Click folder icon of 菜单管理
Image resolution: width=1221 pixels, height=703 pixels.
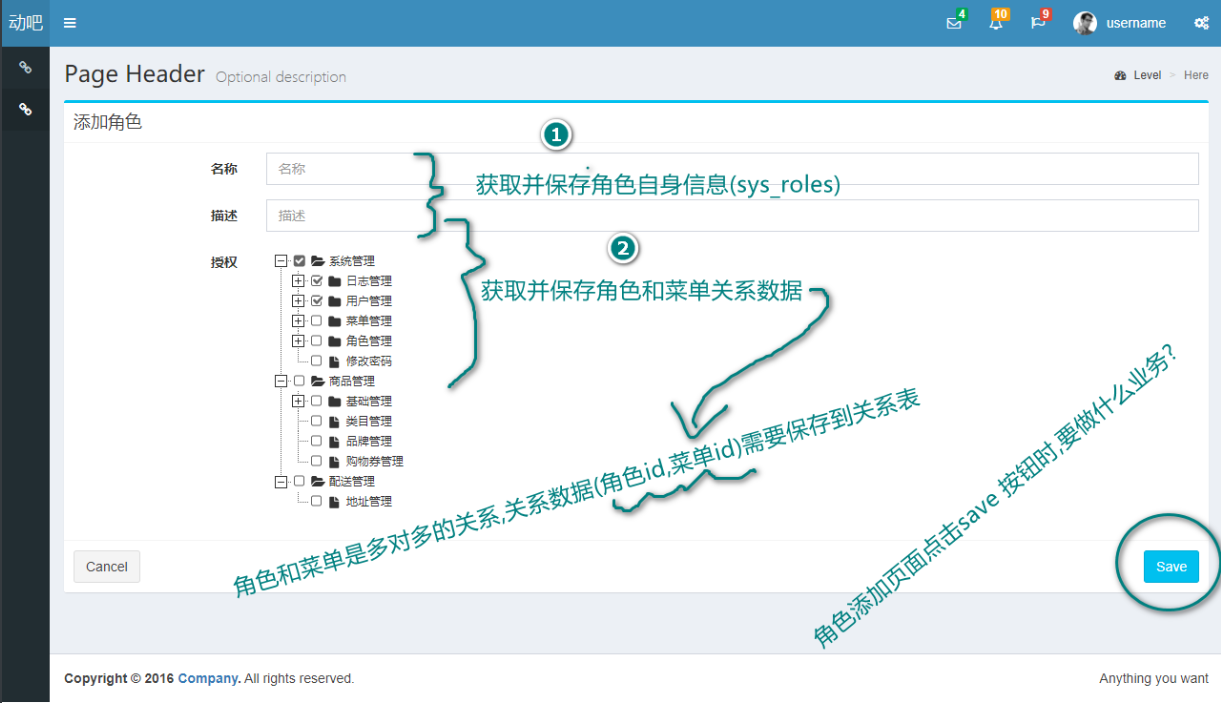pyautogui.click(x=335, y=321)
